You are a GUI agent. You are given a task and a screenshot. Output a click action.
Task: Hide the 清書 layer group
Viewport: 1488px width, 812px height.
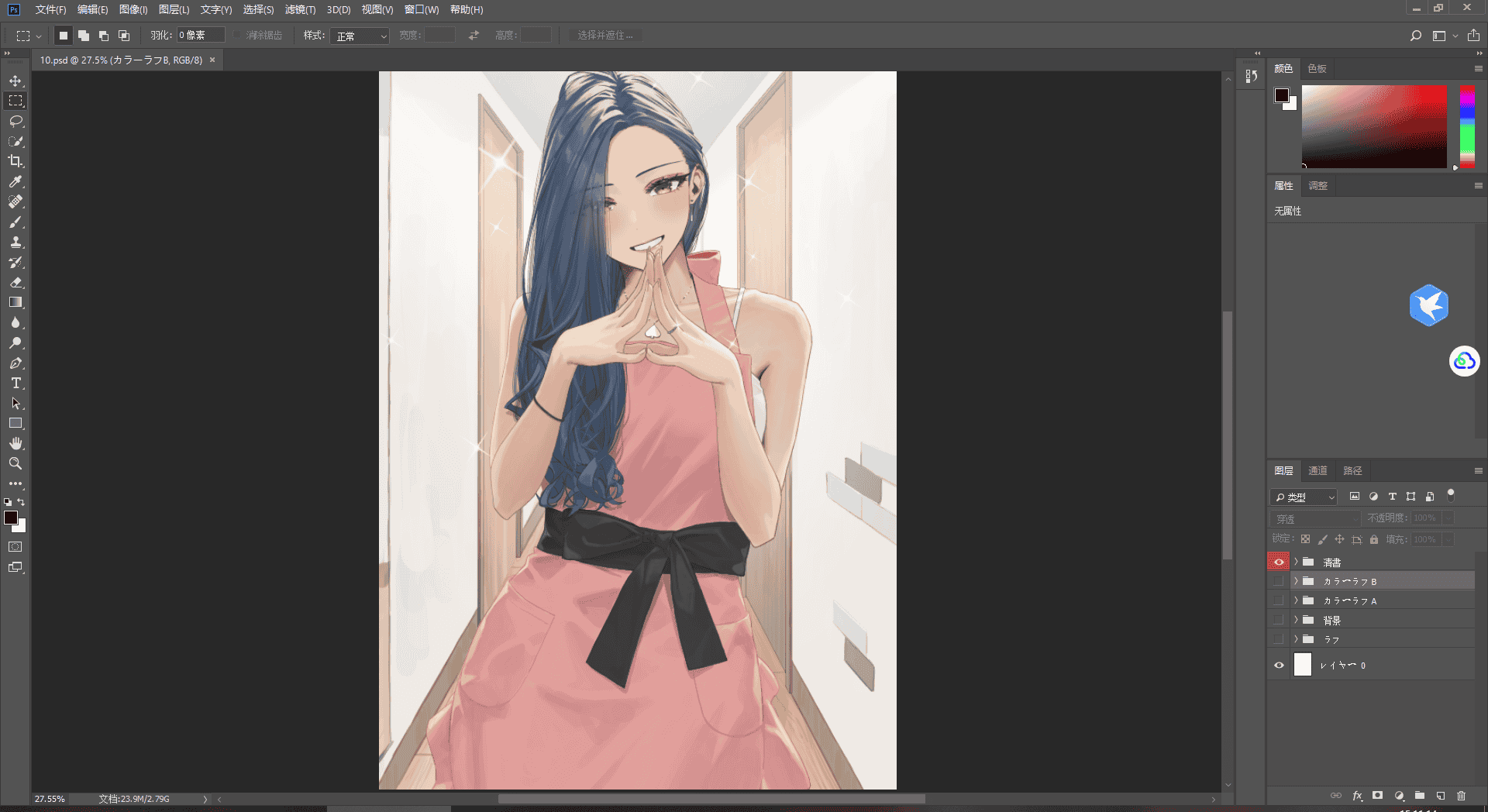pos(1279,562)
